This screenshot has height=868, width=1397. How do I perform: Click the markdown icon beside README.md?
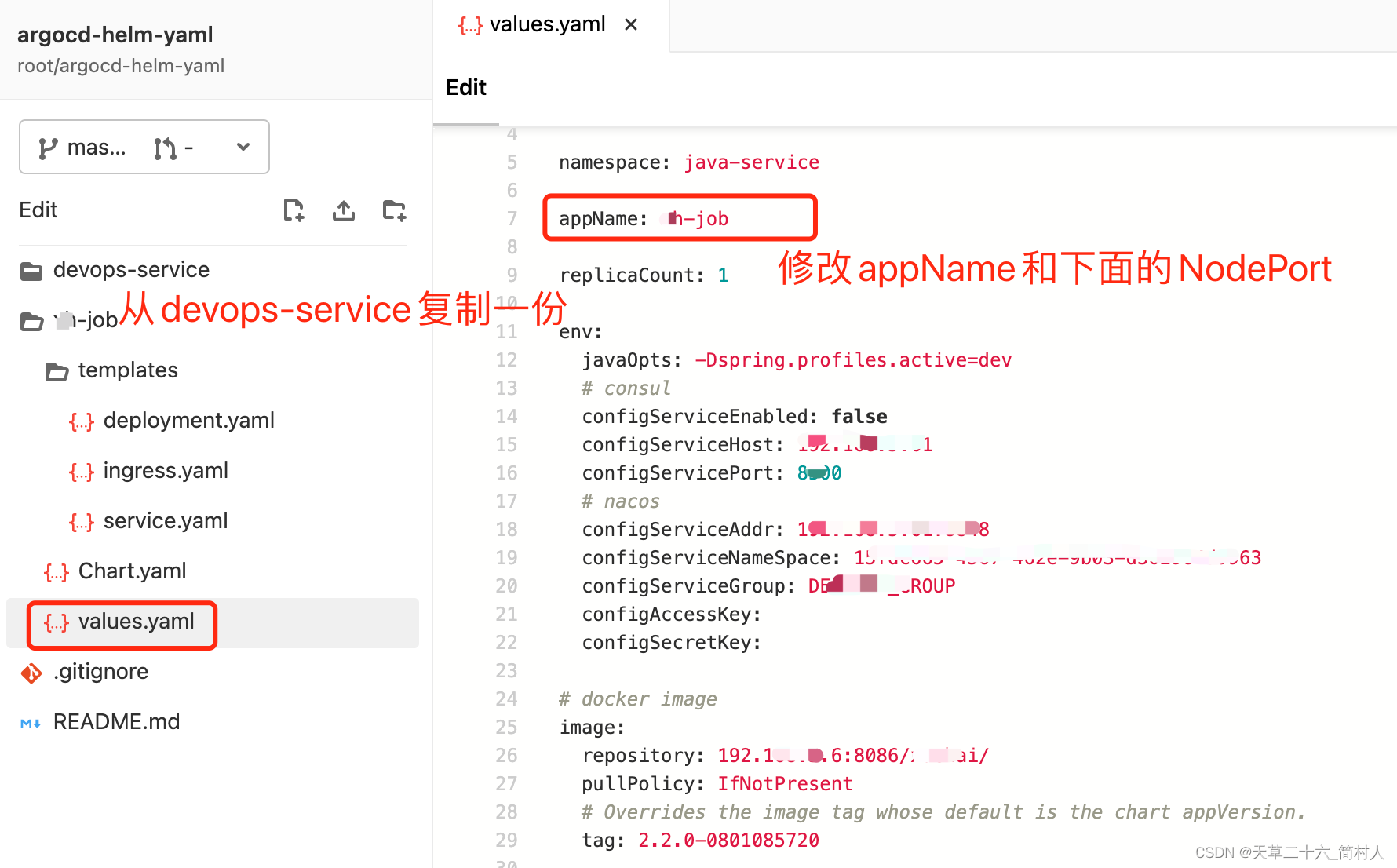[31, 723]
